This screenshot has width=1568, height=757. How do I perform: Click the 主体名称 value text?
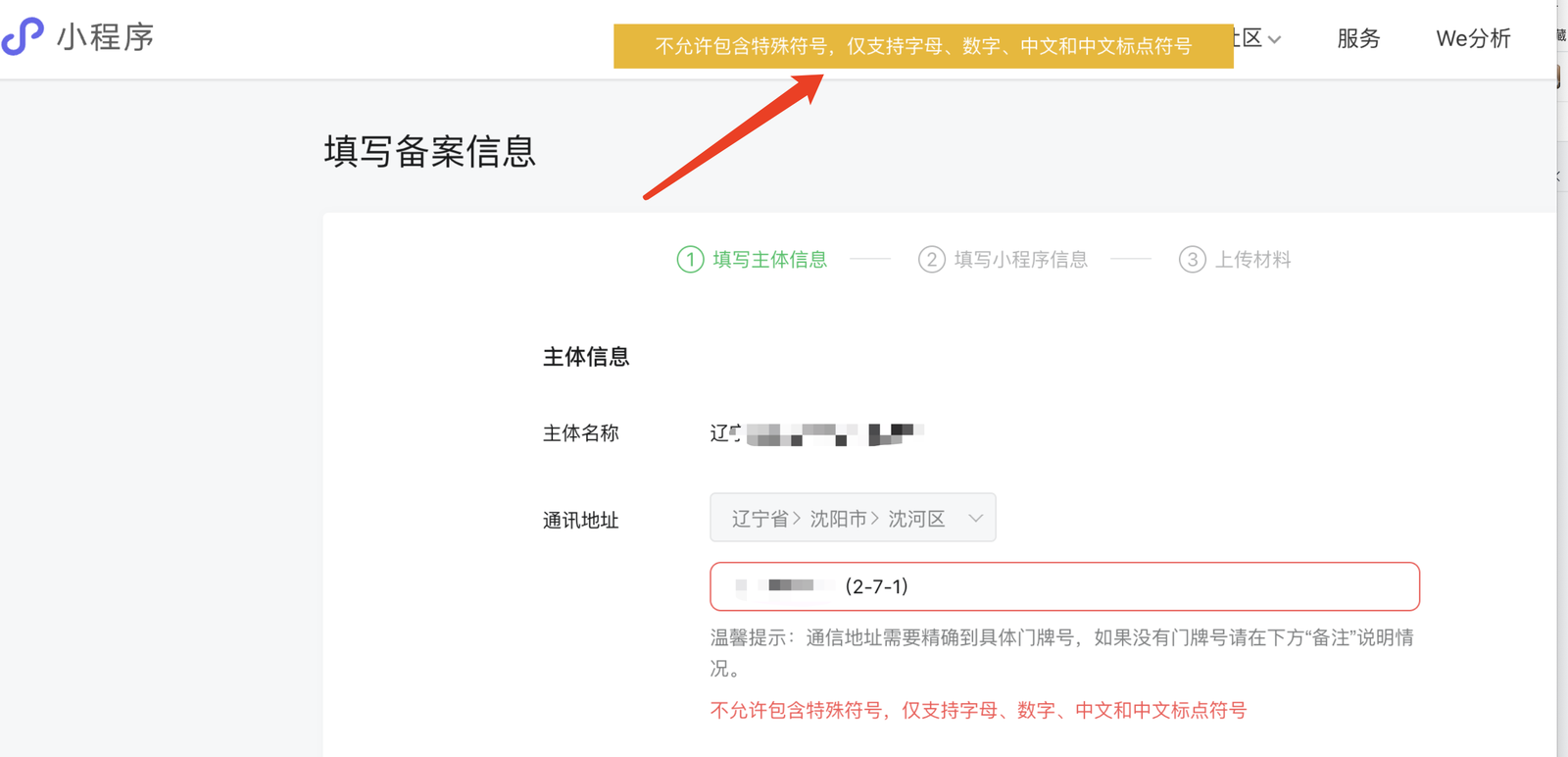[816, 433]
